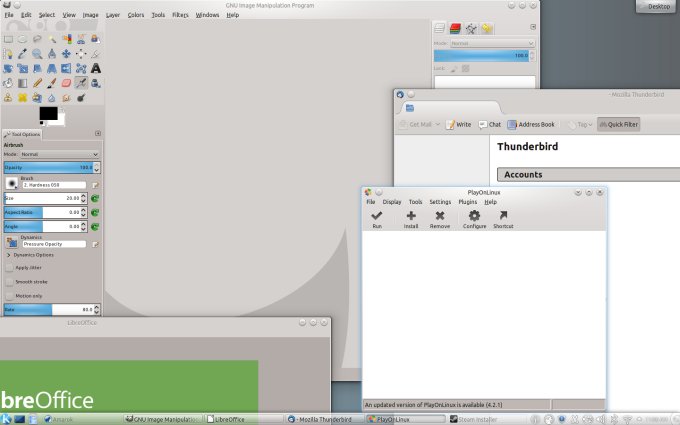
Task: Select the Ellipse Select tool
Action: pyautogui.click(x=23, y=39)
